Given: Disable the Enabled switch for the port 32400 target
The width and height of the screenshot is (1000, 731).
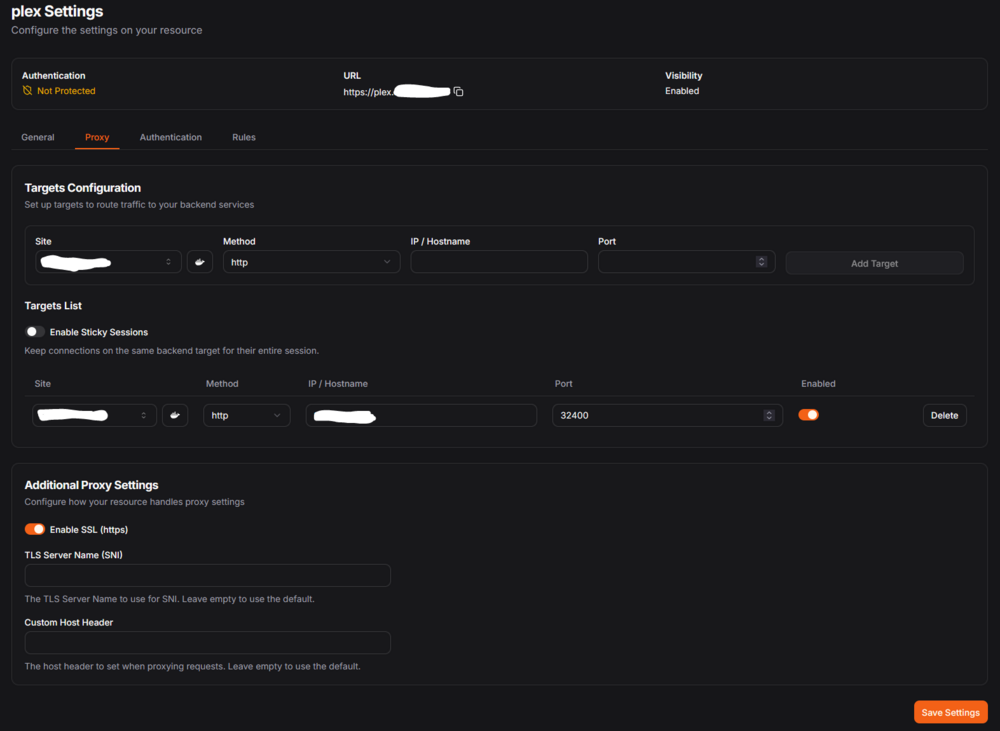Looking at the screenshot, I should tap(809, 415).
